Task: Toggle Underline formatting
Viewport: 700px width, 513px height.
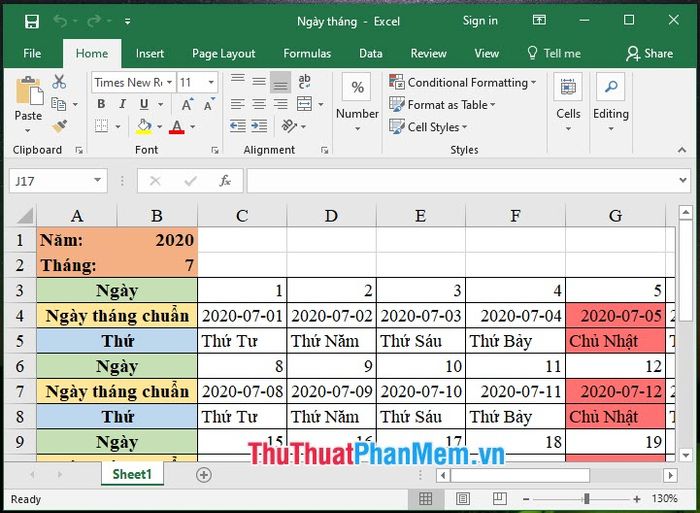Action: coord(144,104)
